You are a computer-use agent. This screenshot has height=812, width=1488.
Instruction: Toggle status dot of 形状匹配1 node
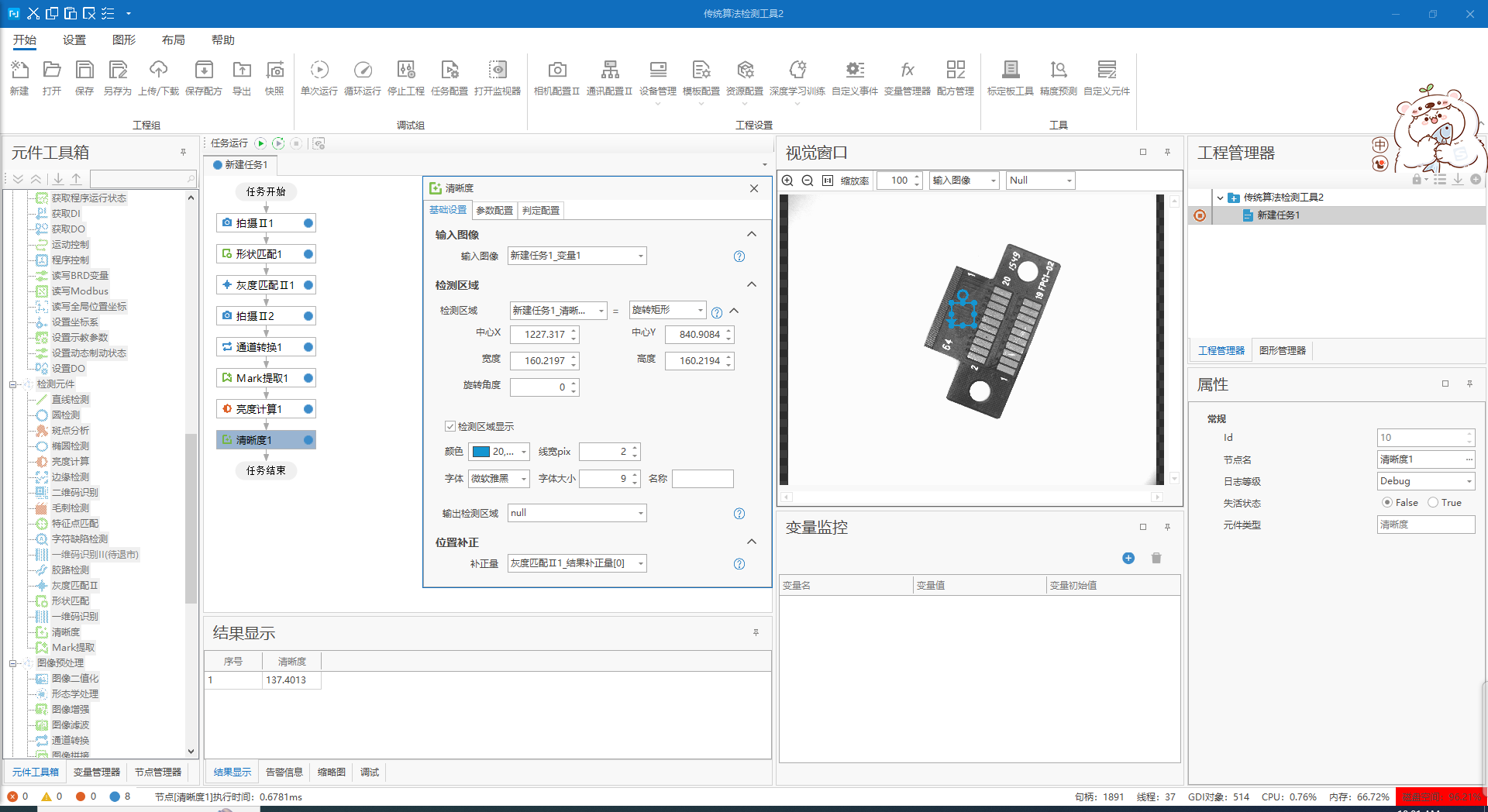coord(308,254)
